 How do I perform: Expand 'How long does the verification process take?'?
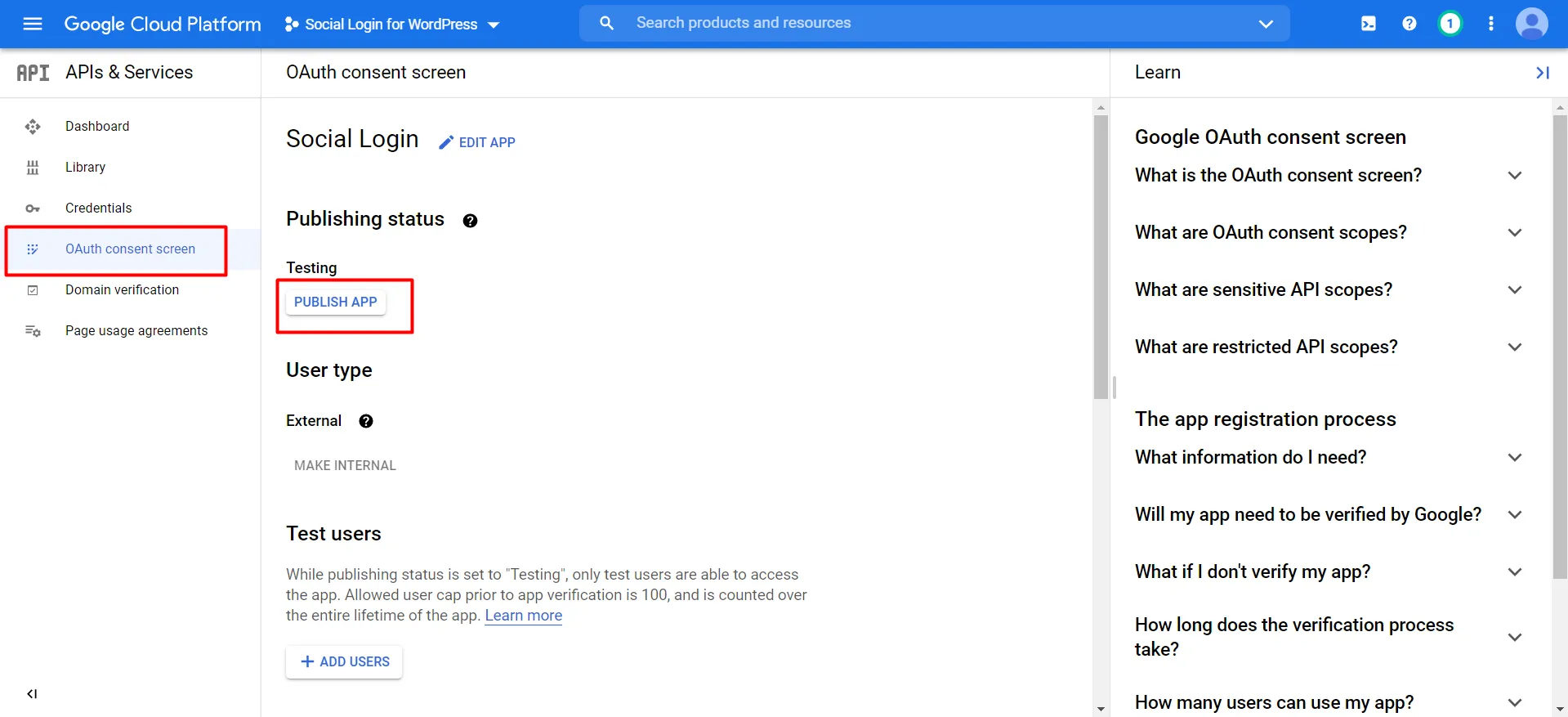(1515, 638)
